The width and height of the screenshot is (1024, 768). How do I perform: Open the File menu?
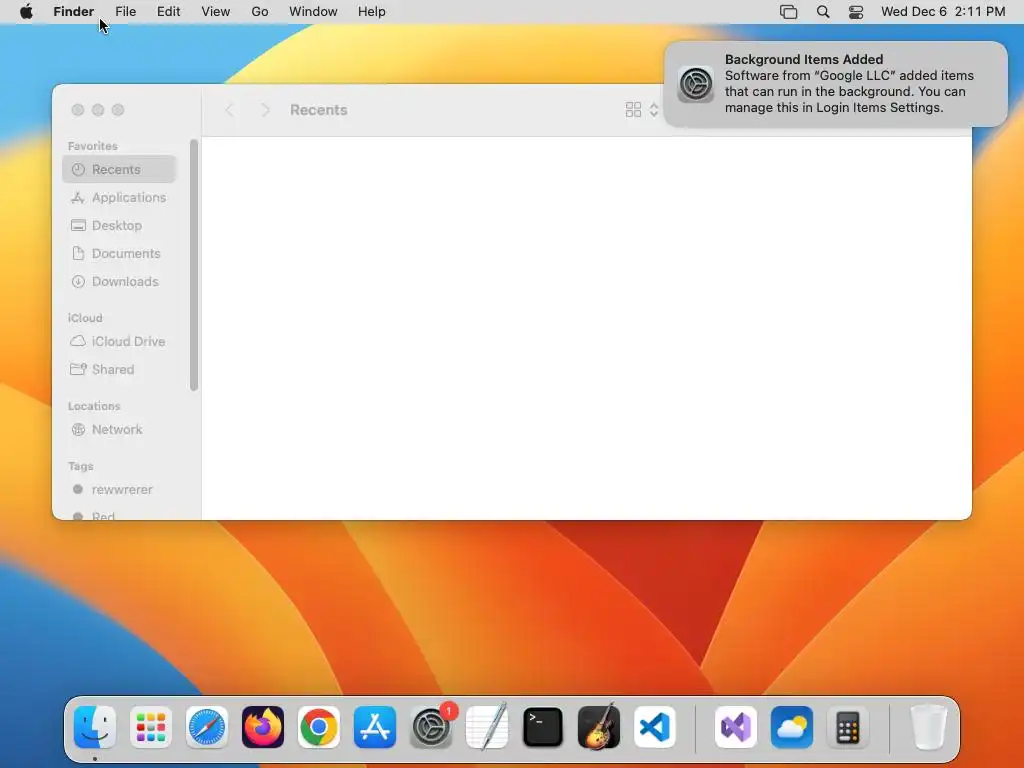[x=125, y=12]
